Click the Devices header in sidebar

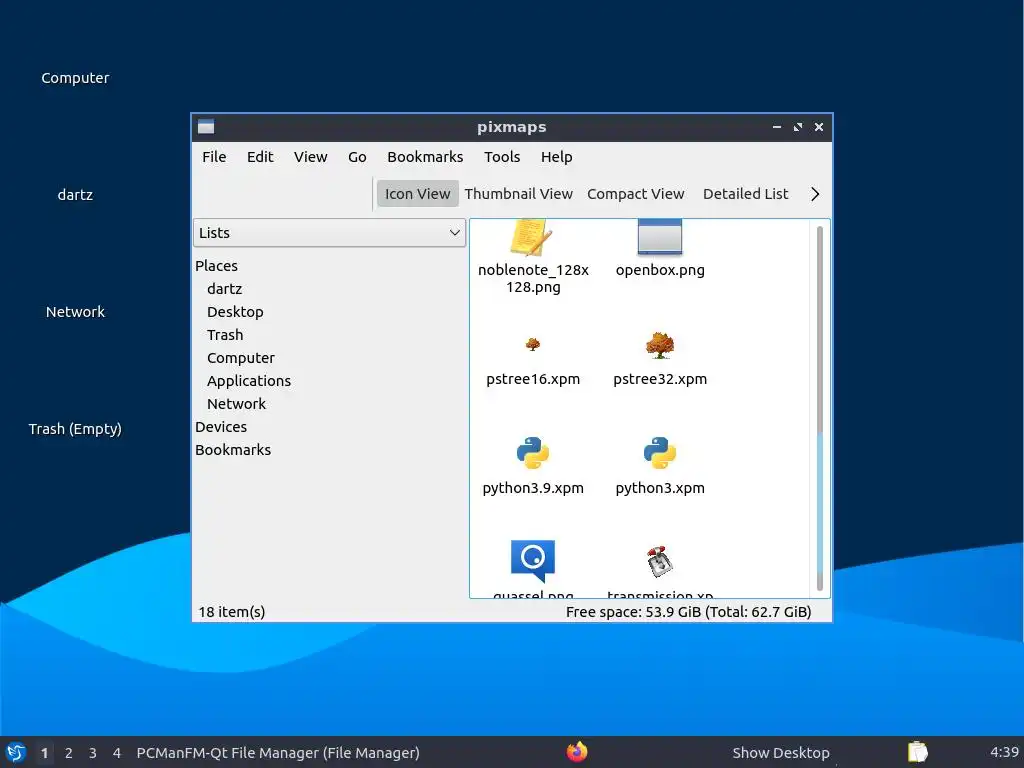pos(221,427)
